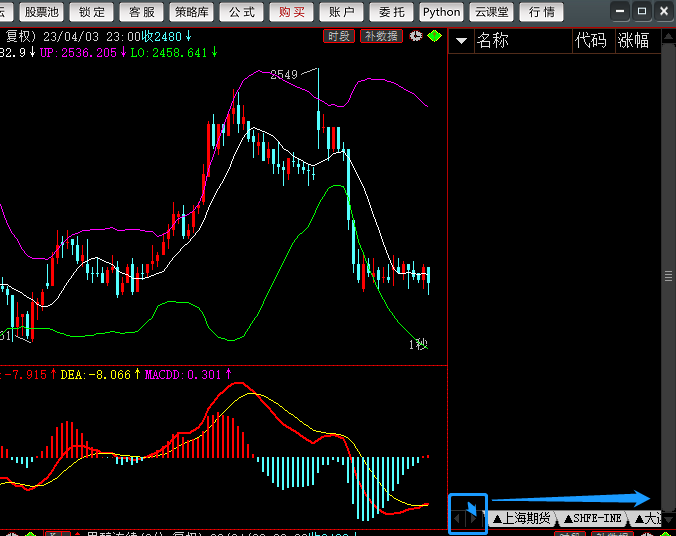Image resolution: width=676 pixels, height=536 pixels.
Task: Sort the list by 涨幅 column
Action: pyautogui.click(x=633, y=41)
